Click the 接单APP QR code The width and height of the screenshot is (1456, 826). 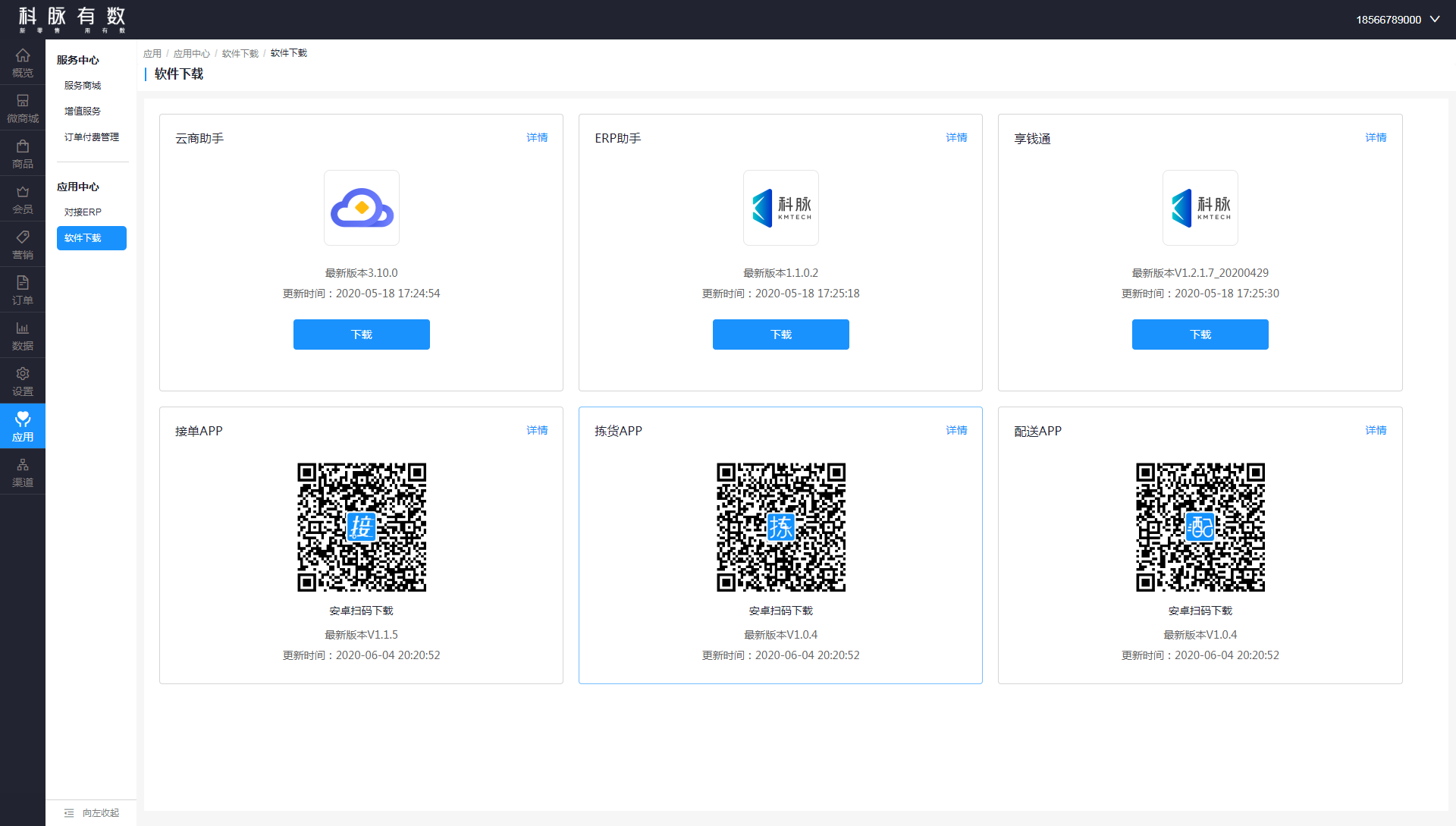point(362,527)
